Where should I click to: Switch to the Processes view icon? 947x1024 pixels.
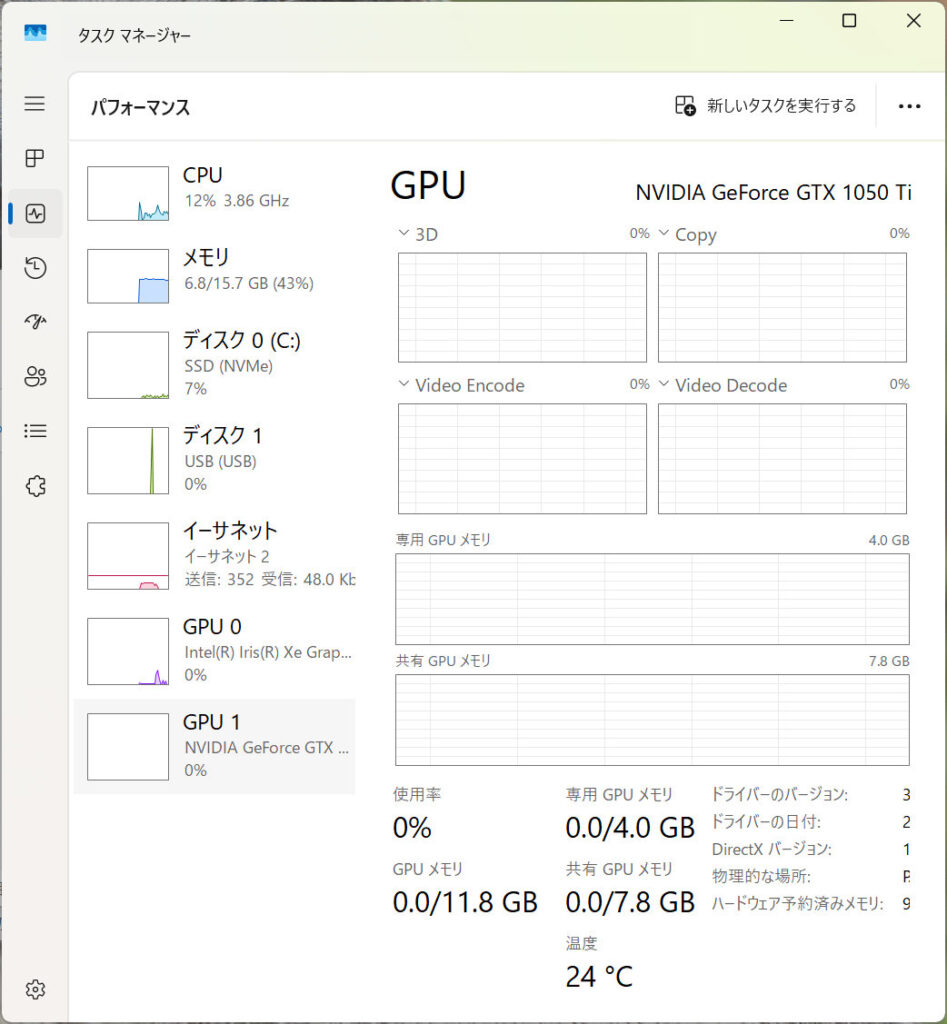click(x=34, y=158)
